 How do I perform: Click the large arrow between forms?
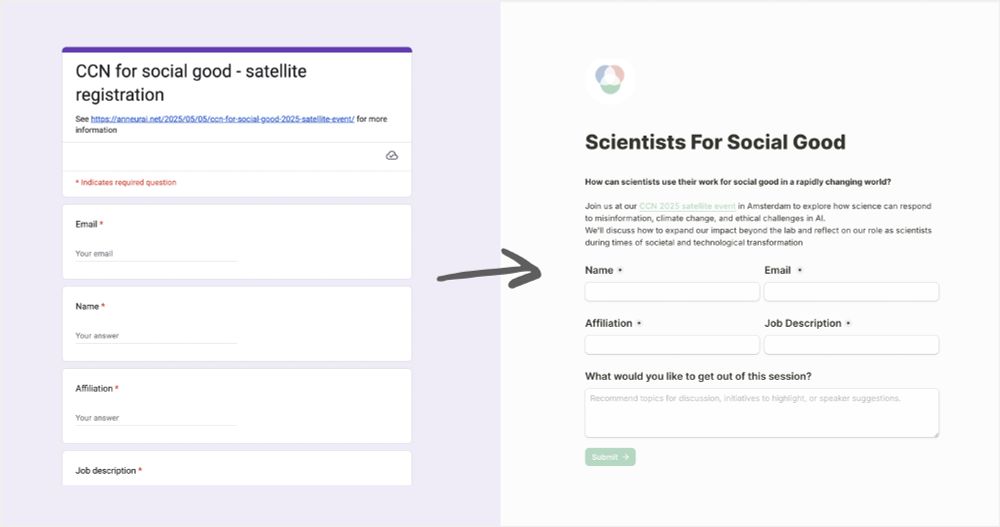pos(489,269)
